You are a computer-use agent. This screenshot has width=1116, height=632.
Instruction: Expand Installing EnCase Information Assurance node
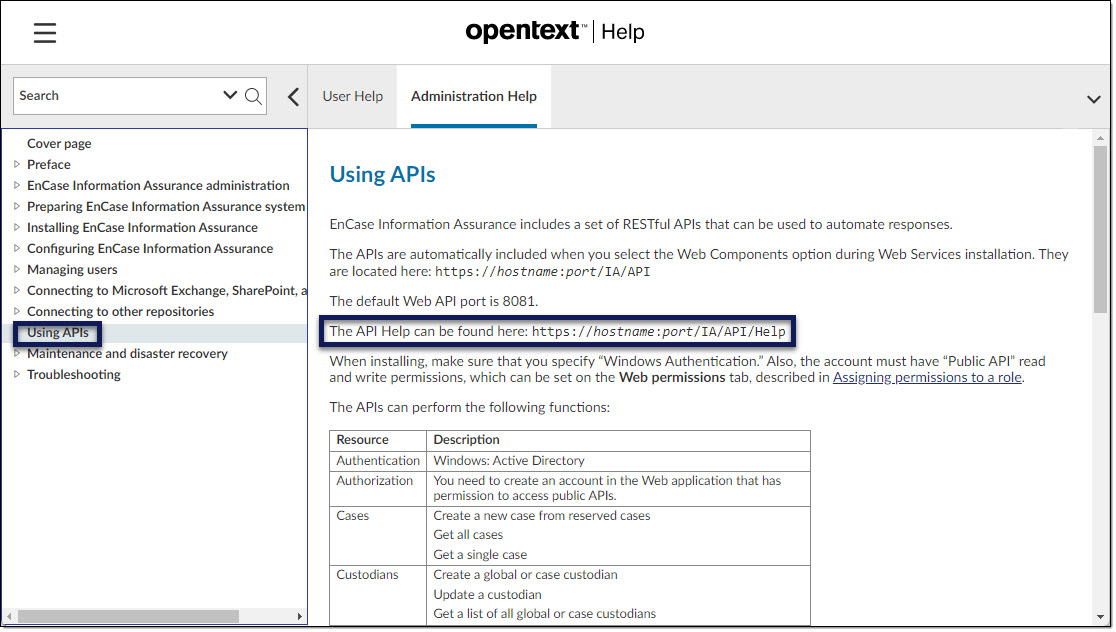coord(17,227)
